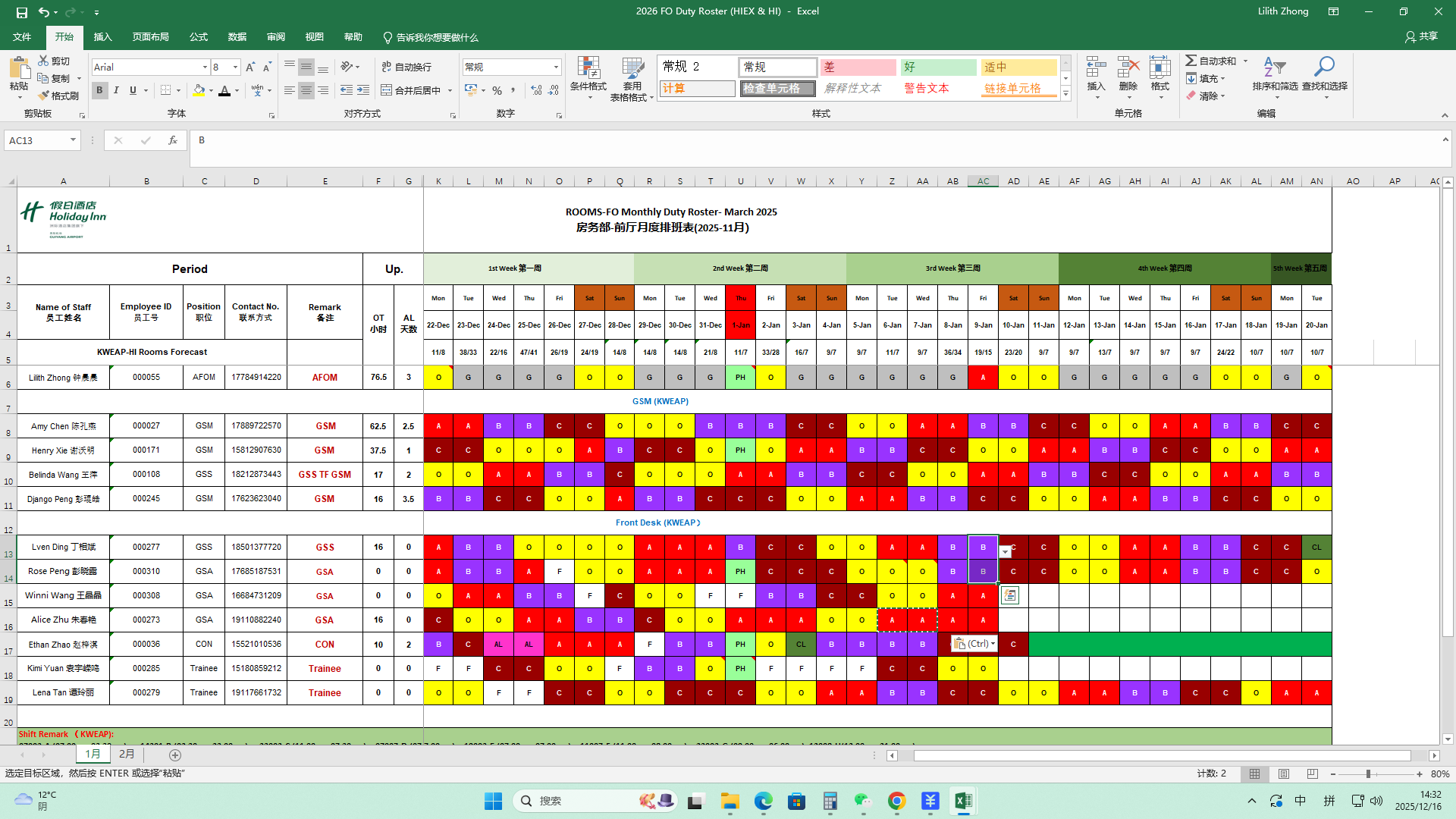Click the Fill Color bucket icon
Viewport: 1456px width, 819px height.
pos(199,90)
